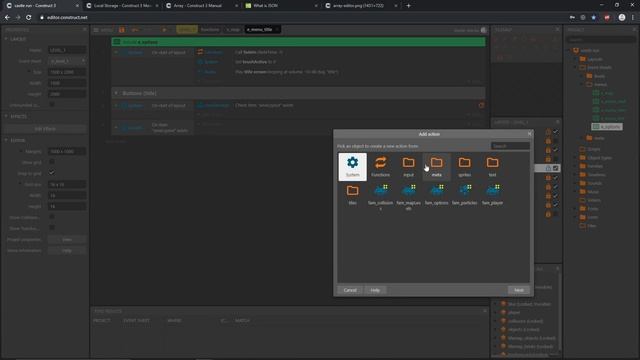Click the Search field in Add action dialog

[x=510, y=146]
